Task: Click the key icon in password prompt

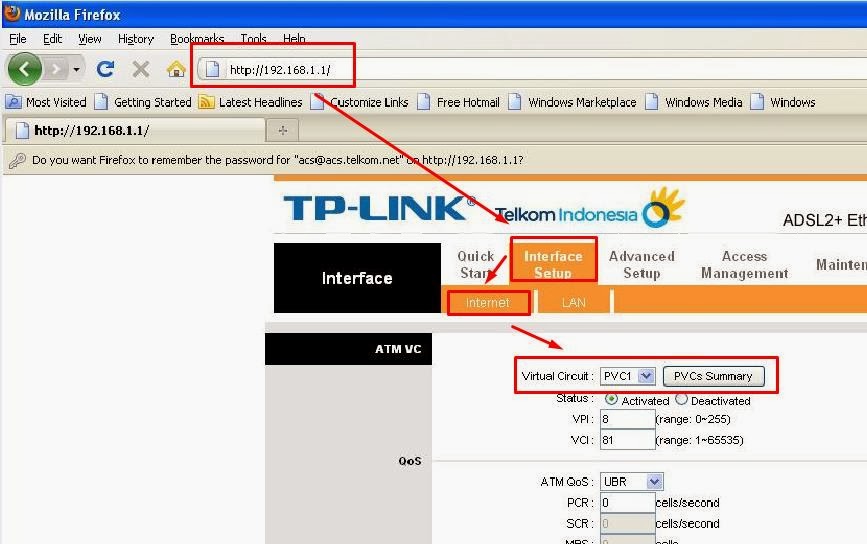Action: [x=17, y=160]
